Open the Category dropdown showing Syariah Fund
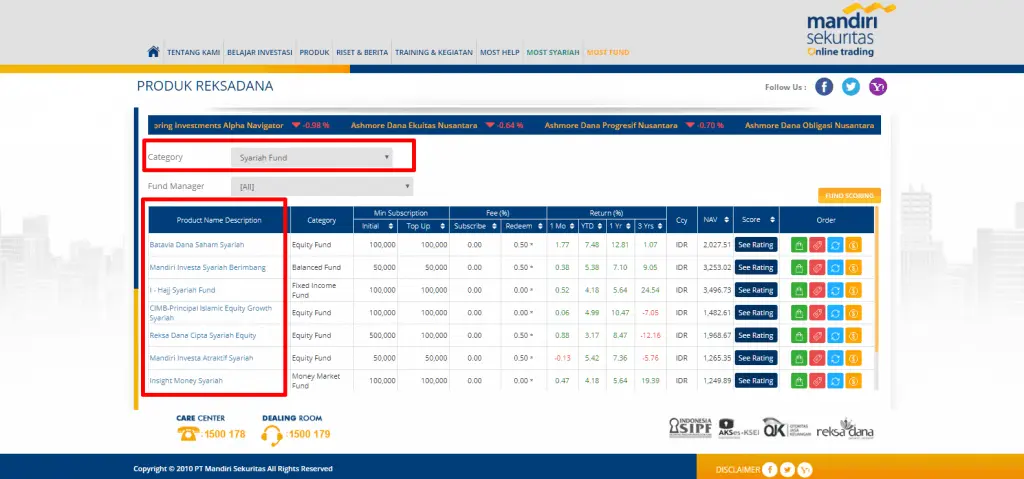Image resolution: width=1024 pixels, height=479 pixels. click(312, 157)
